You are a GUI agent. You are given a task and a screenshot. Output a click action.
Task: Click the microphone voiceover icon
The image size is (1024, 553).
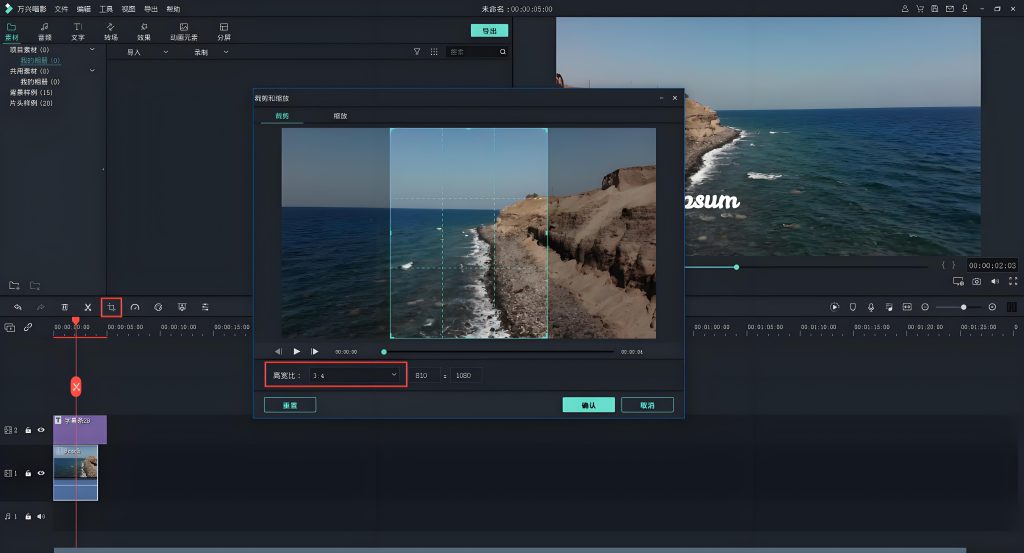[x=871, y=307]
